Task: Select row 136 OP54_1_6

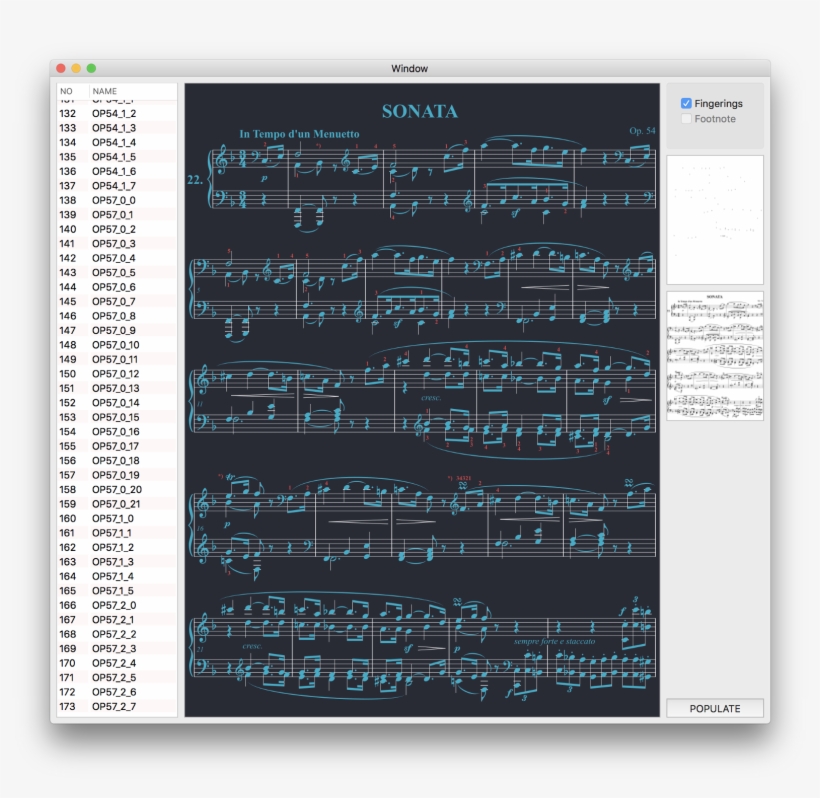Action: [117, 172]
